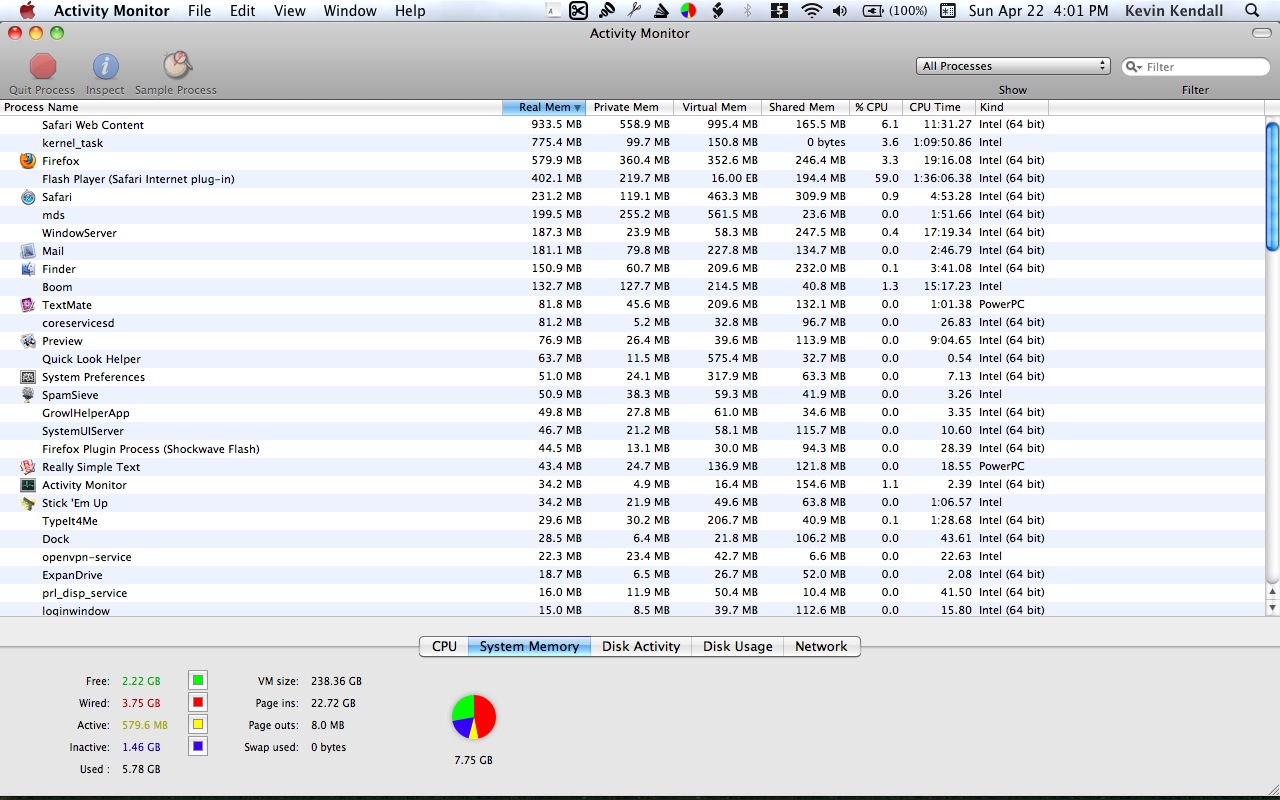Select the kernel_task process row
Viewport: 1280px width, 800px height.
[632, 143]
